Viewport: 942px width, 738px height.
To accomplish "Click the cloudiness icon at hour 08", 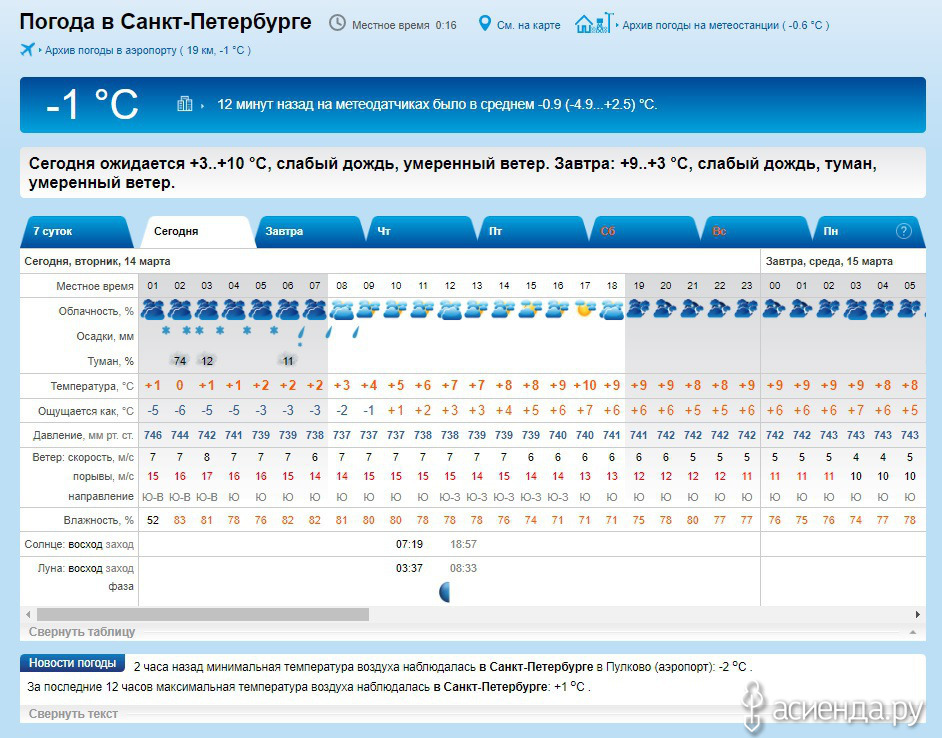I will pos(341,310).
